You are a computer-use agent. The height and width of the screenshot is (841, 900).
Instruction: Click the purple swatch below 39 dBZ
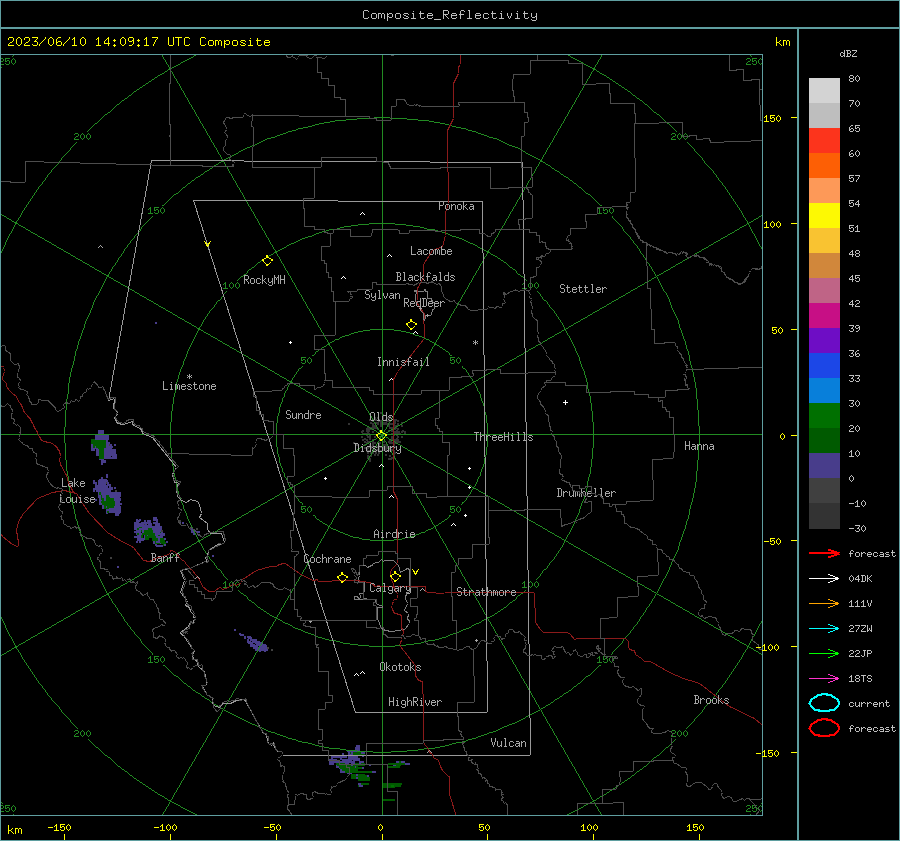click(824, 341)
